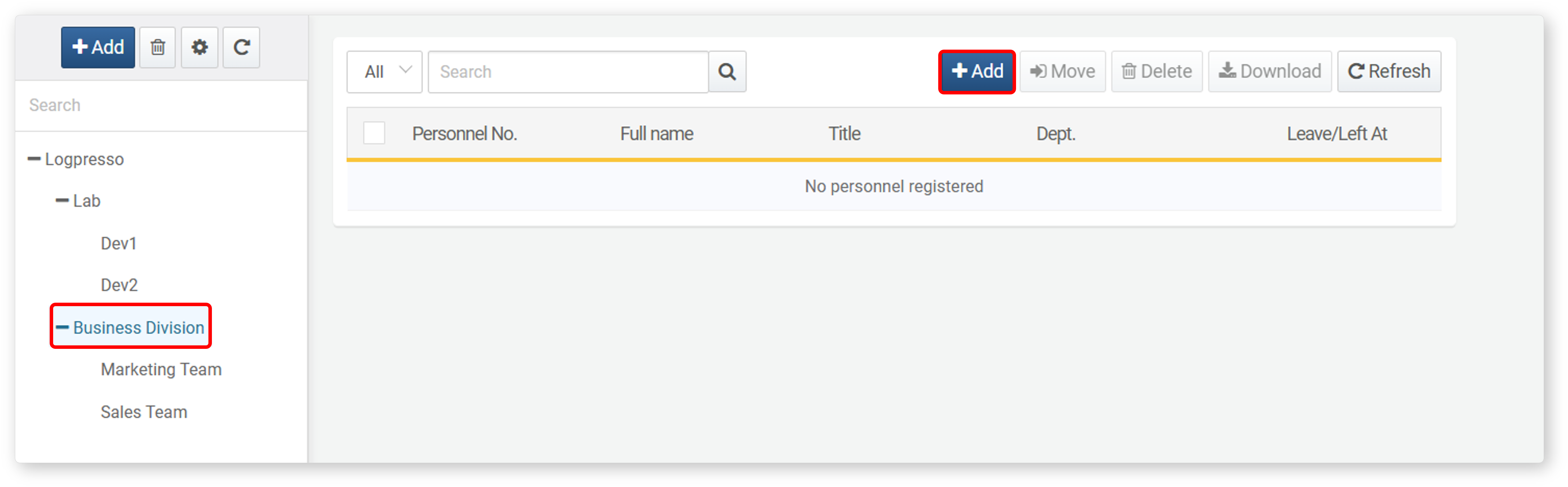Click the Delete personnel button
Viewport: 1568px width, 487px height.
1156,72
